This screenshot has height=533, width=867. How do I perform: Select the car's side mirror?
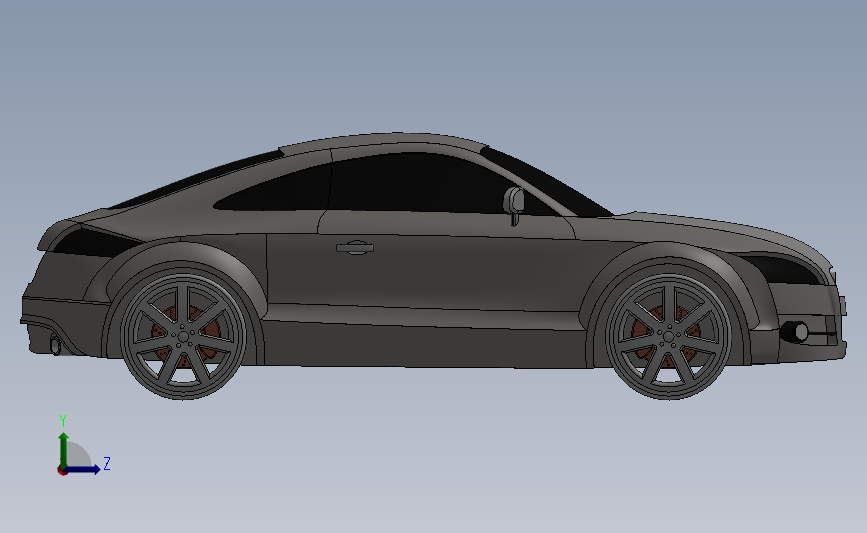(x=514, y=206)
